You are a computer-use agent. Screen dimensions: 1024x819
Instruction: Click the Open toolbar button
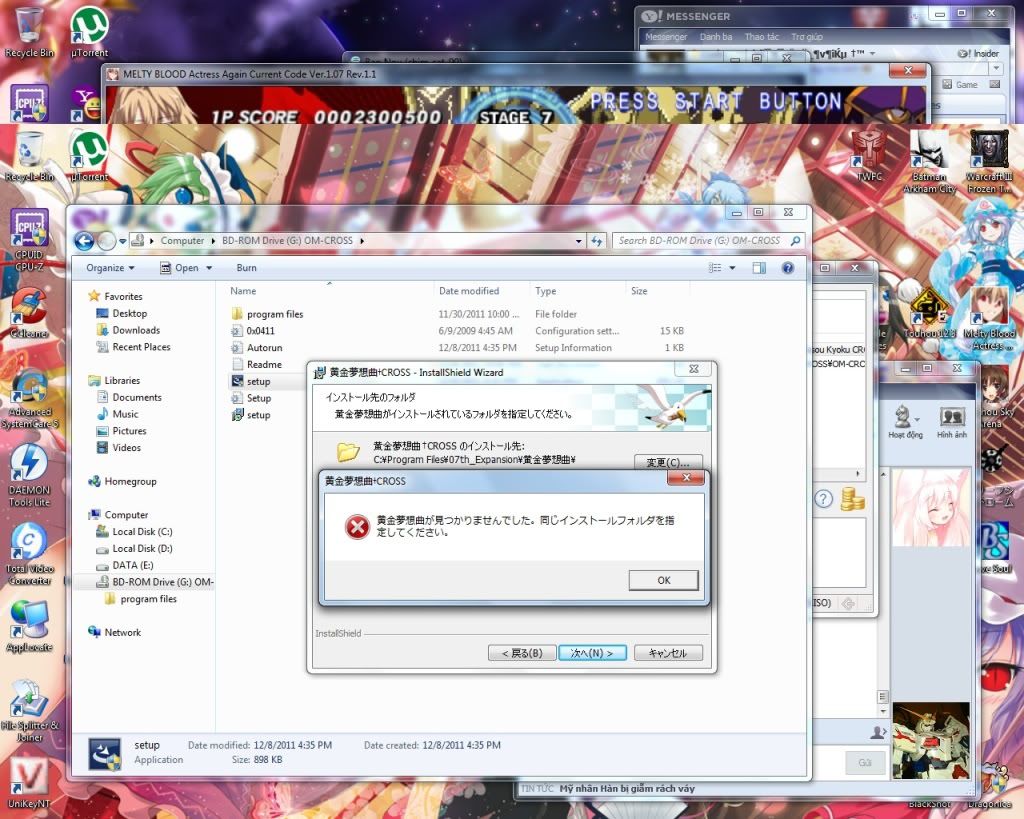[x=180, y=268]
